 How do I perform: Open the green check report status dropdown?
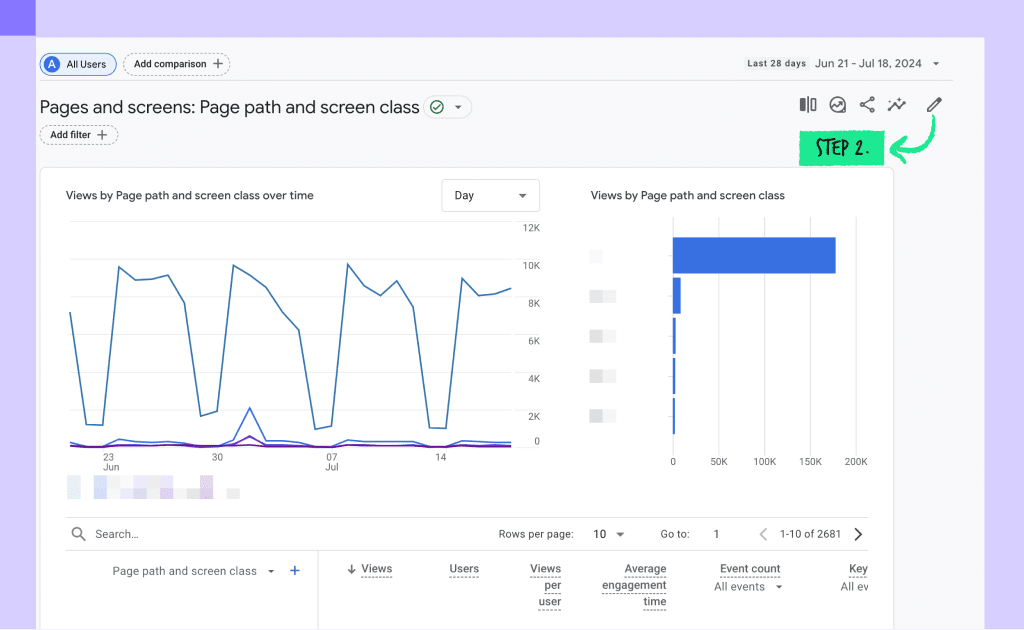(447, 107)
